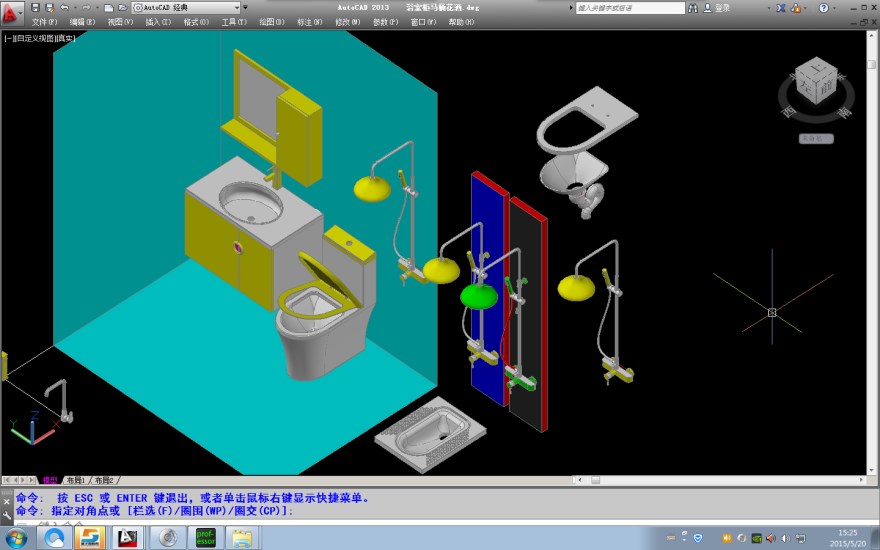Click the Undo arrow icon
This screenshot has width=880, height=550.
click(x=64, y=7)
